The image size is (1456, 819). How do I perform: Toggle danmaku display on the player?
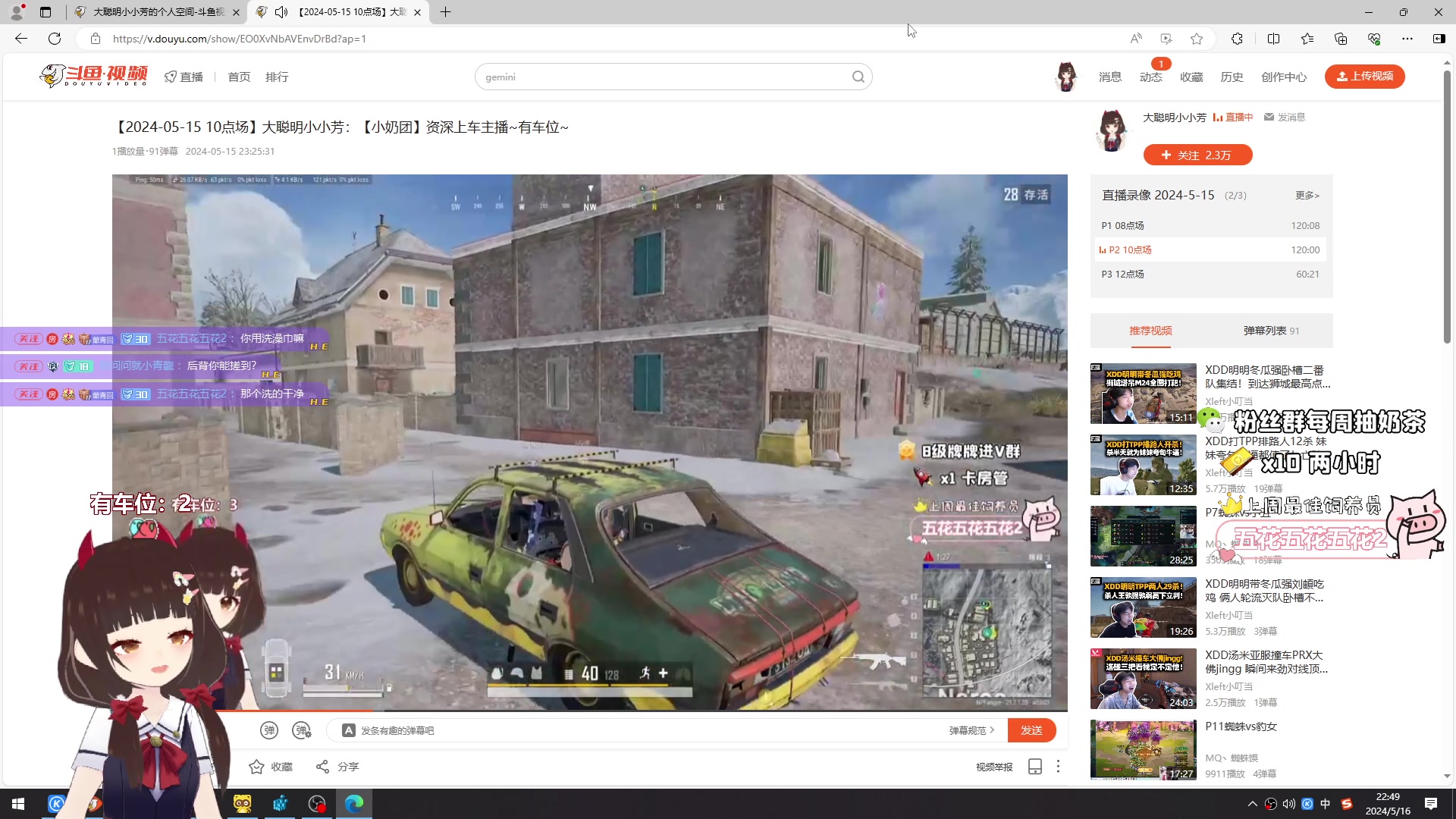pos(269,730)
